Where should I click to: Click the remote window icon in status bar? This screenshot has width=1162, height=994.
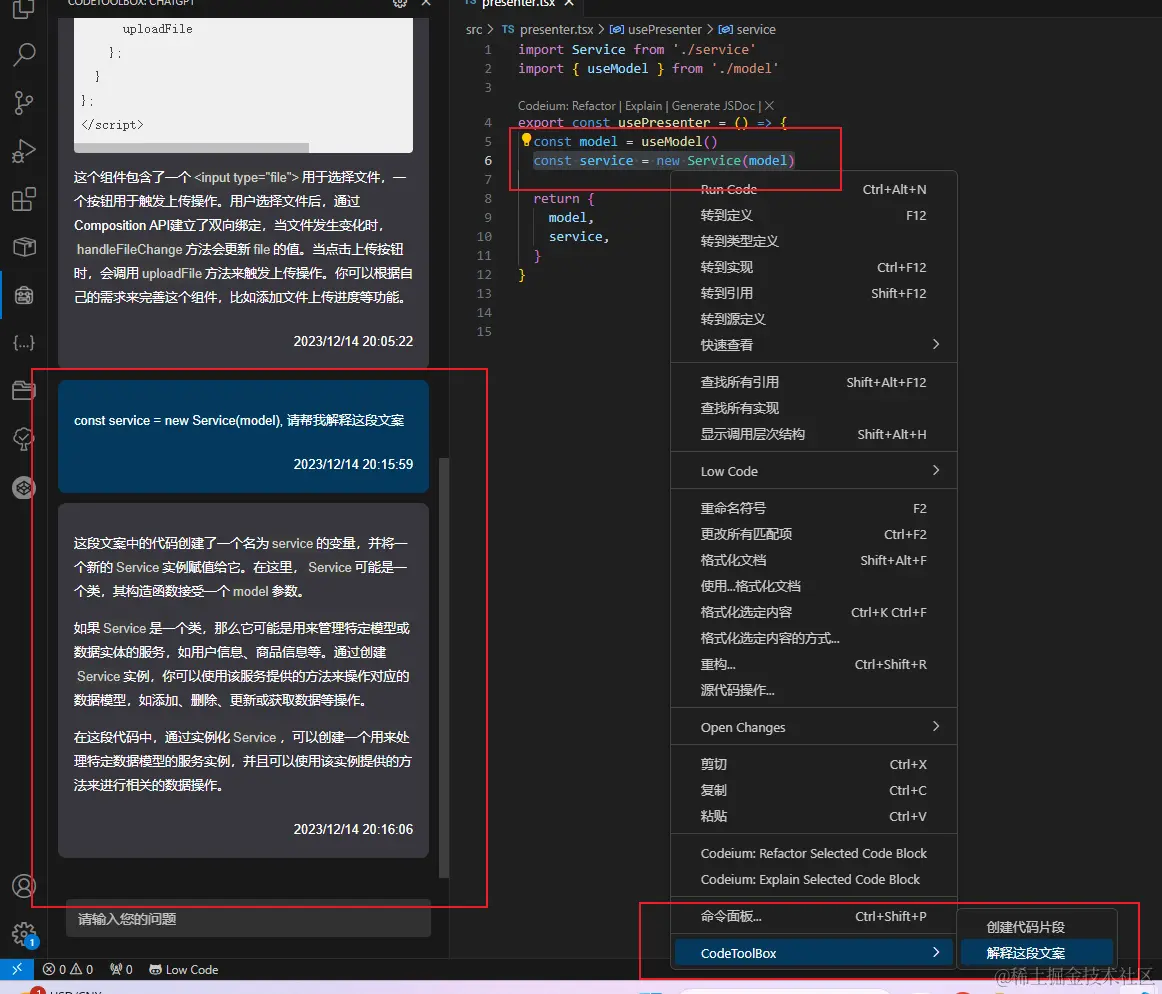(16, 969)
